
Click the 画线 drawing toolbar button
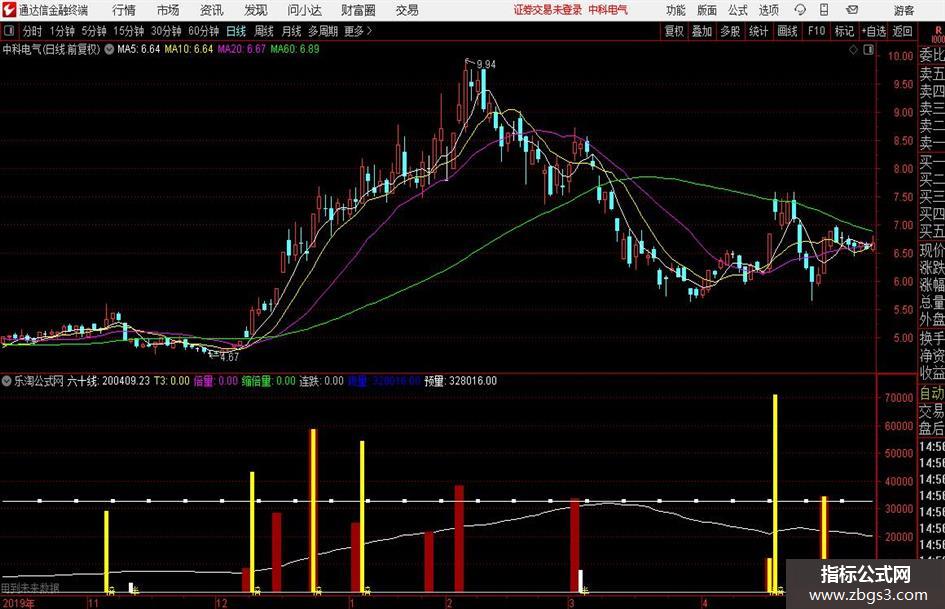click(x=787, y=31)
